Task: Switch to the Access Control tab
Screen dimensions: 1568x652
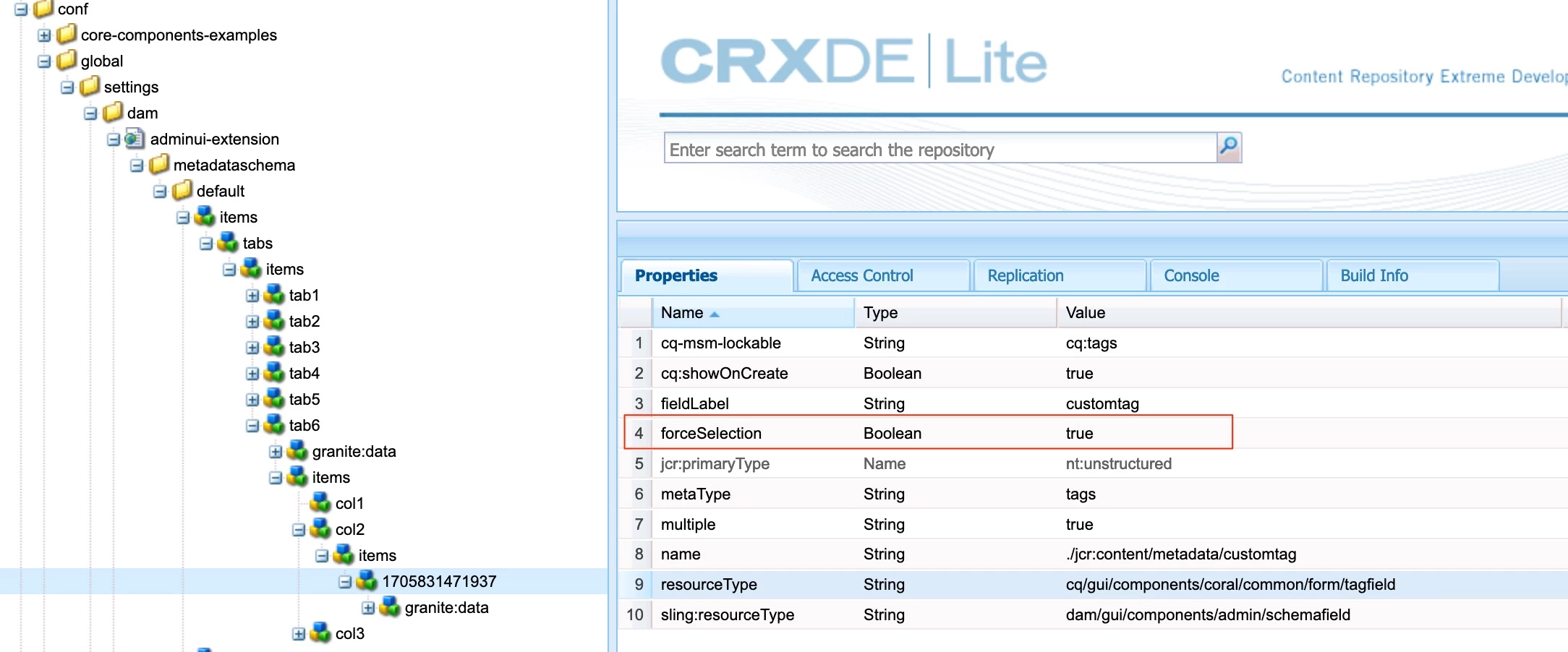Action: pyautogui.click(x=882, y=275)
